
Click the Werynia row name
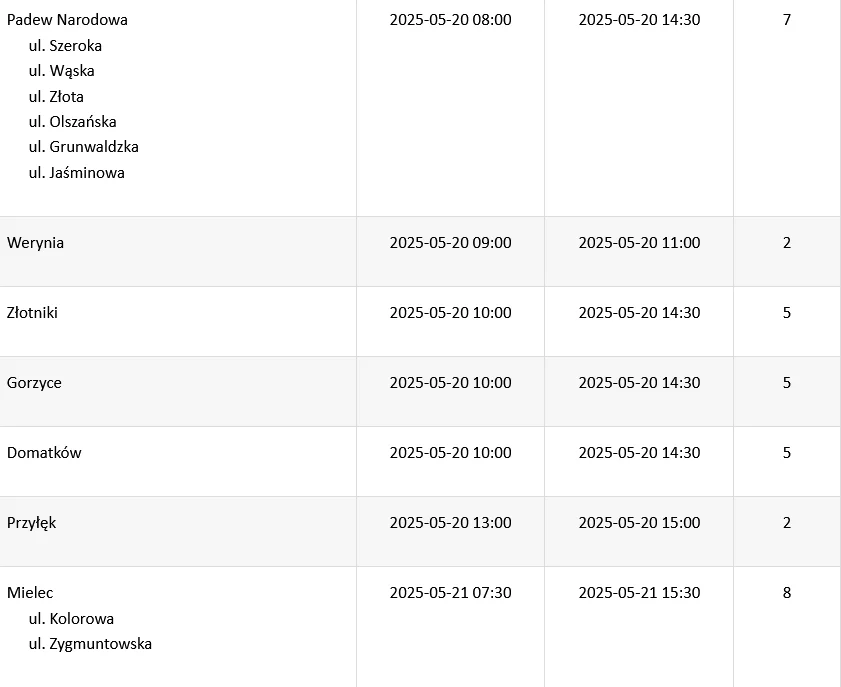coord(35,243)
